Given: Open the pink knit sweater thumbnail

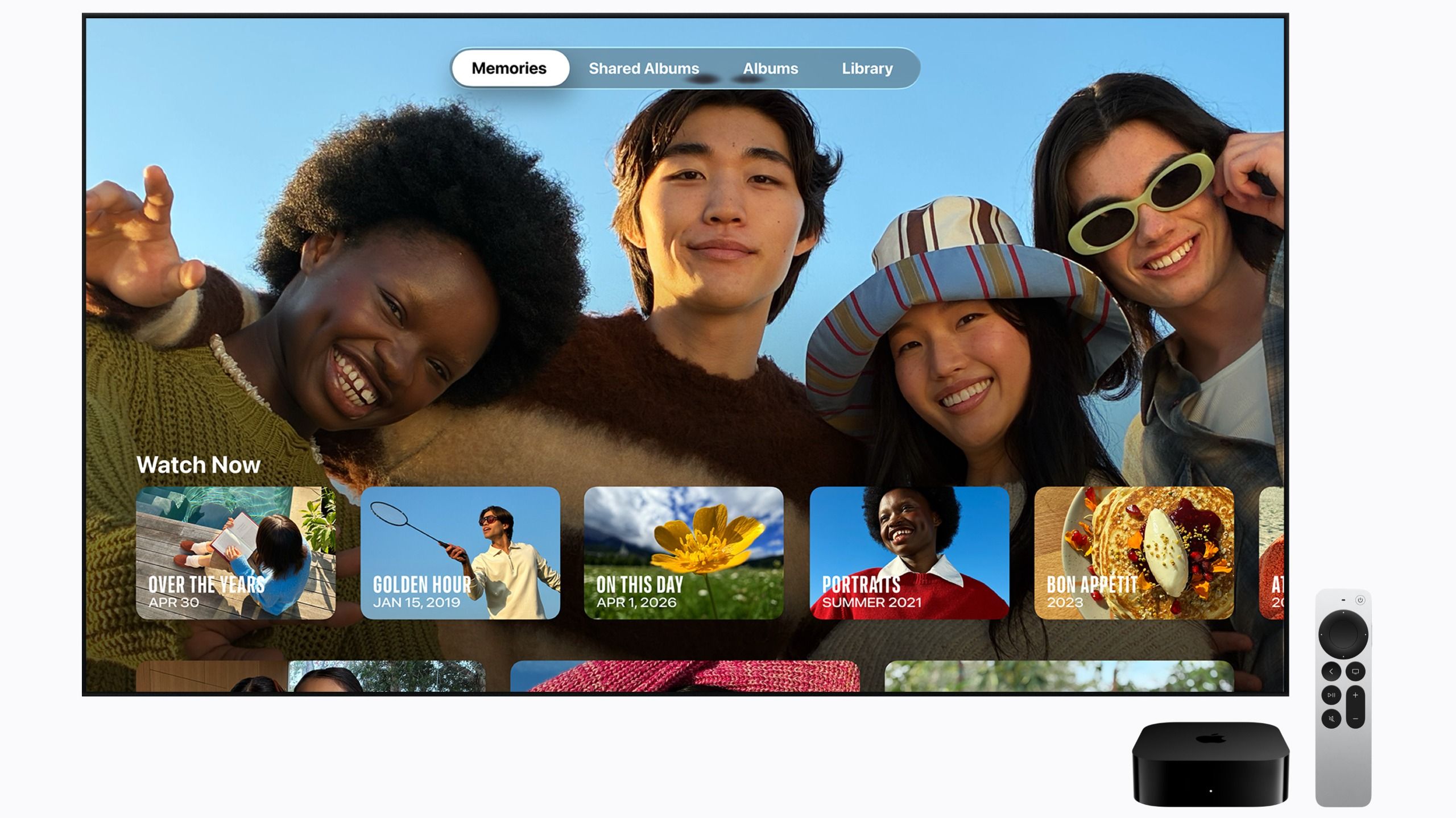Looking at the screenshot, I should click(x=685, y=676).
